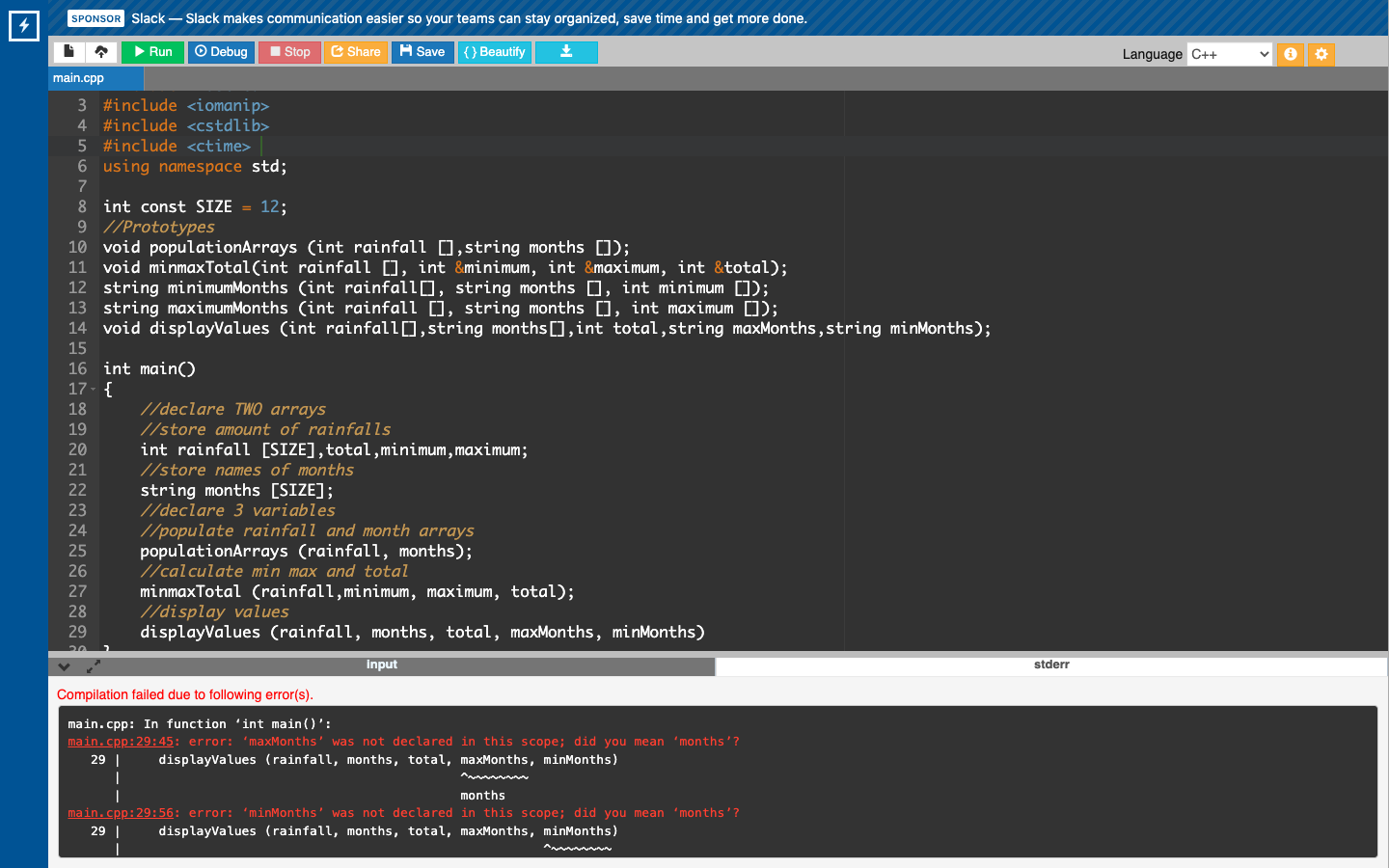Image resolution: width=1389 pixels, height=868 pixels.
Task: Click "main.cpp: In function 'int main()':" output line
Action: pyautogui.click(x=200, y=724)
